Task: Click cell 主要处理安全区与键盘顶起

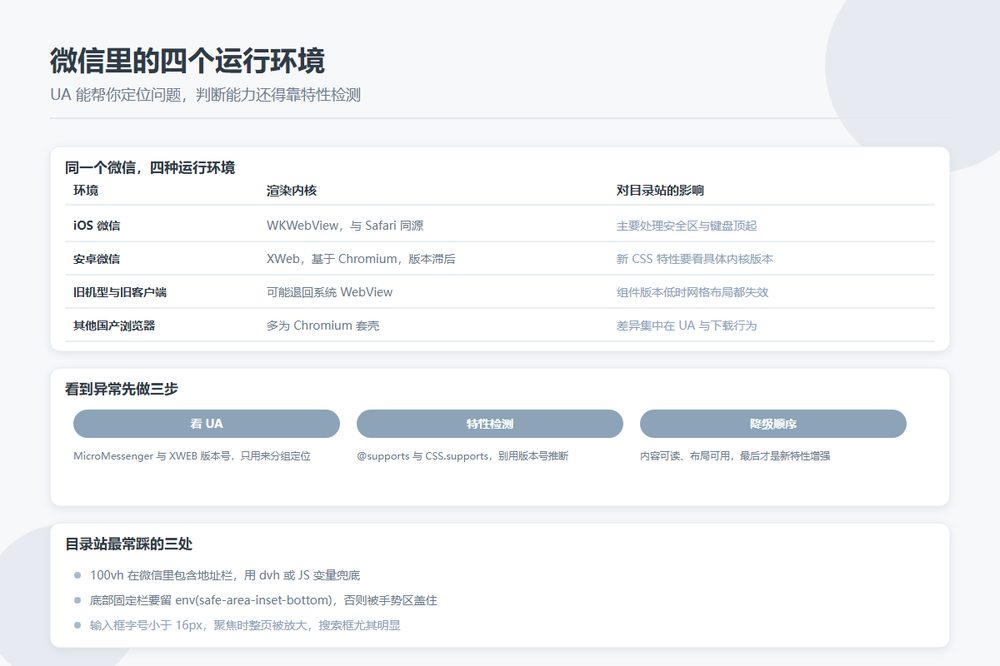Action: (x=686, y=225)
